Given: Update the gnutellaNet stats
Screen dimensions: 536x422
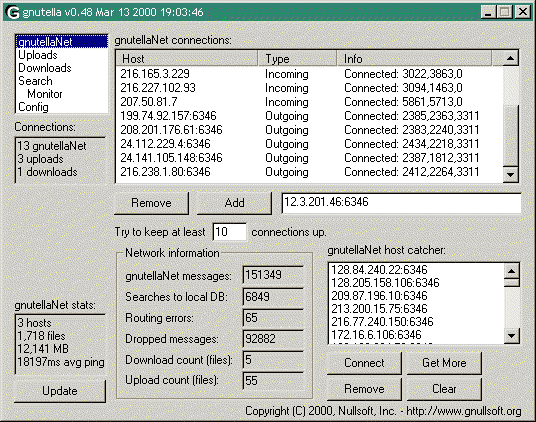Looking at the screenshot, I should point(60,391).
